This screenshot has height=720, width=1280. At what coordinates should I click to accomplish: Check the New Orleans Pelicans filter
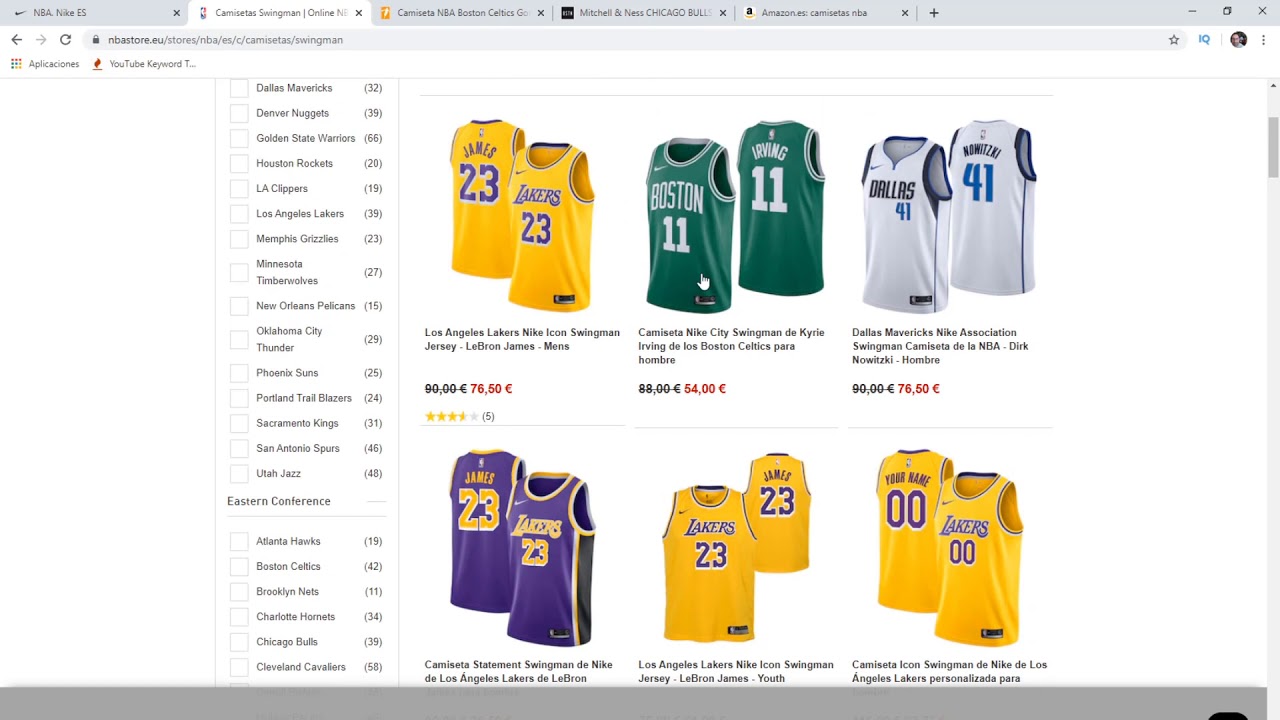pos(239,306)
